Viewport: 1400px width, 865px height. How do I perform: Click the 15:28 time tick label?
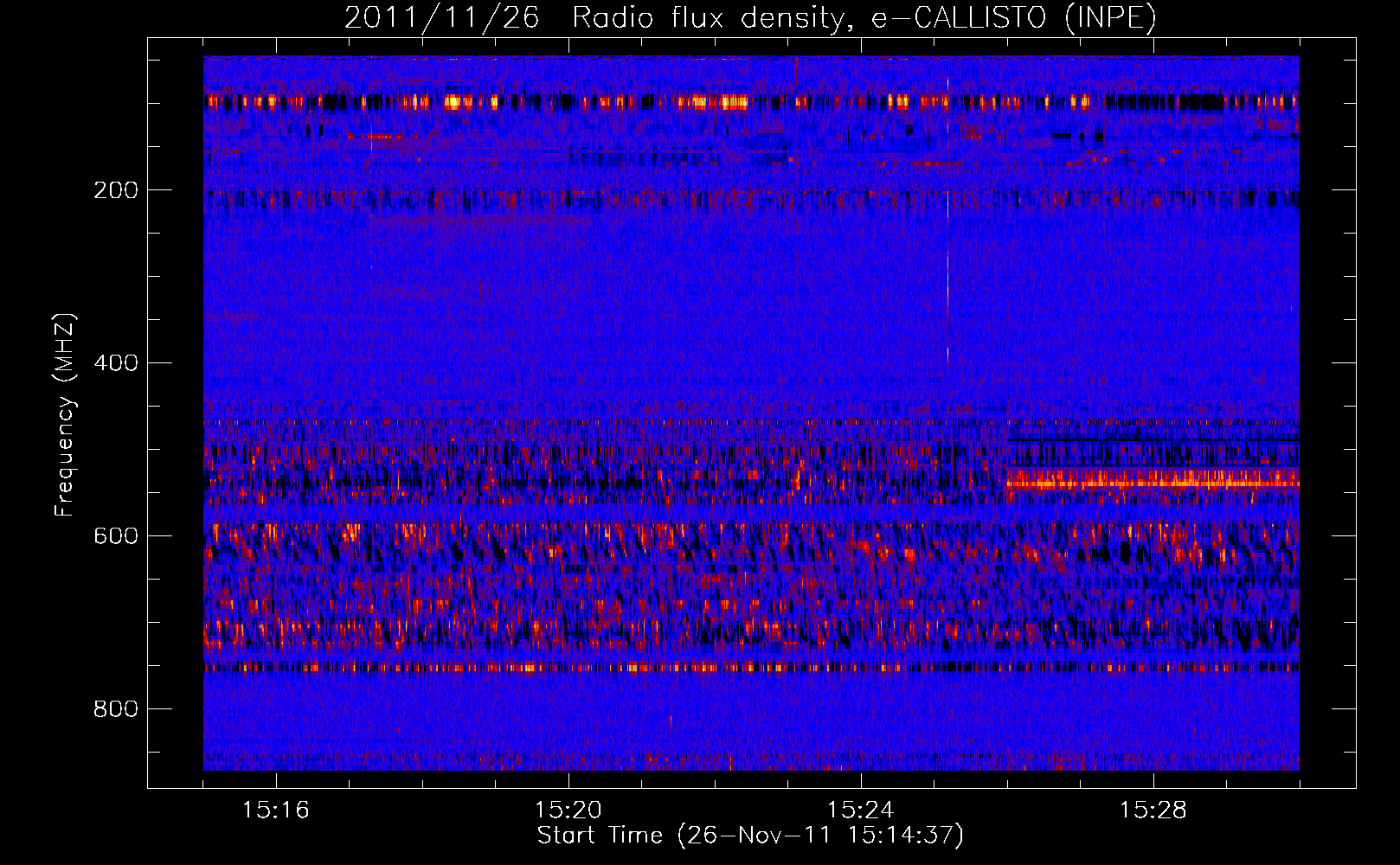tap(1153, 811)
